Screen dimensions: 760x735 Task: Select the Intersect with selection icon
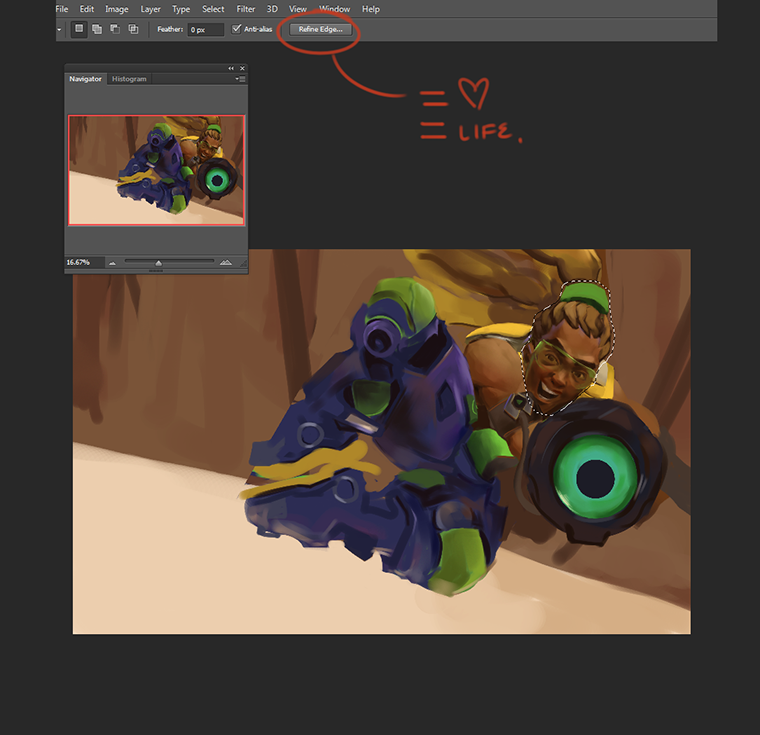[x=133, y=29]
